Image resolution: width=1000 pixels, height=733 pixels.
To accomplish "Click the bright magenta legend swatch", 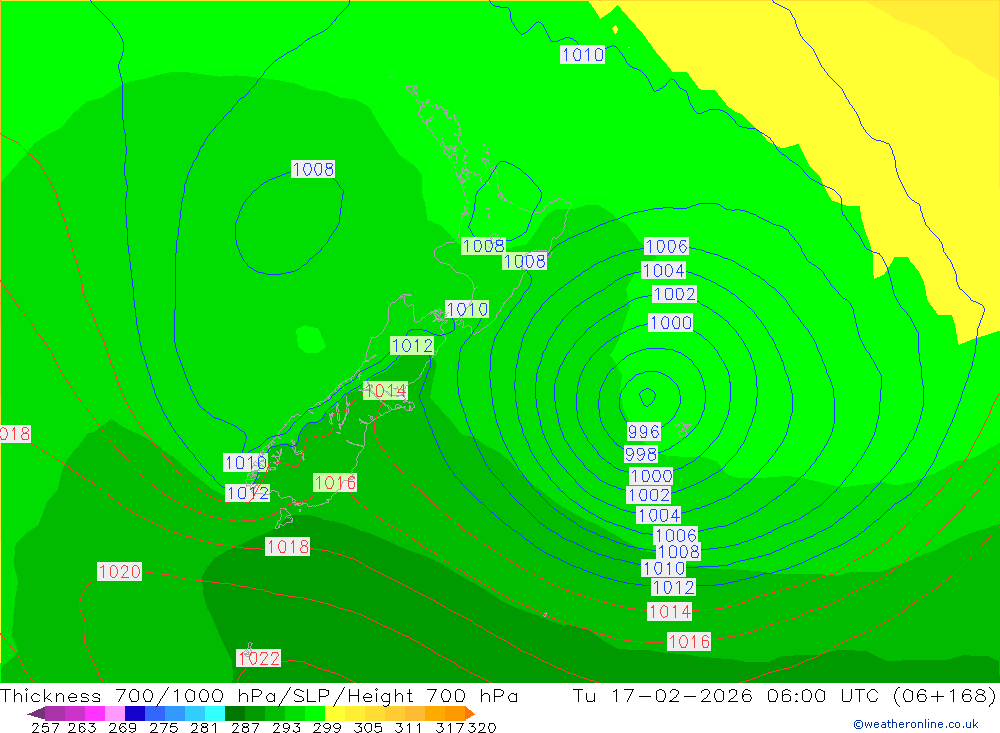I will point(95,713).
